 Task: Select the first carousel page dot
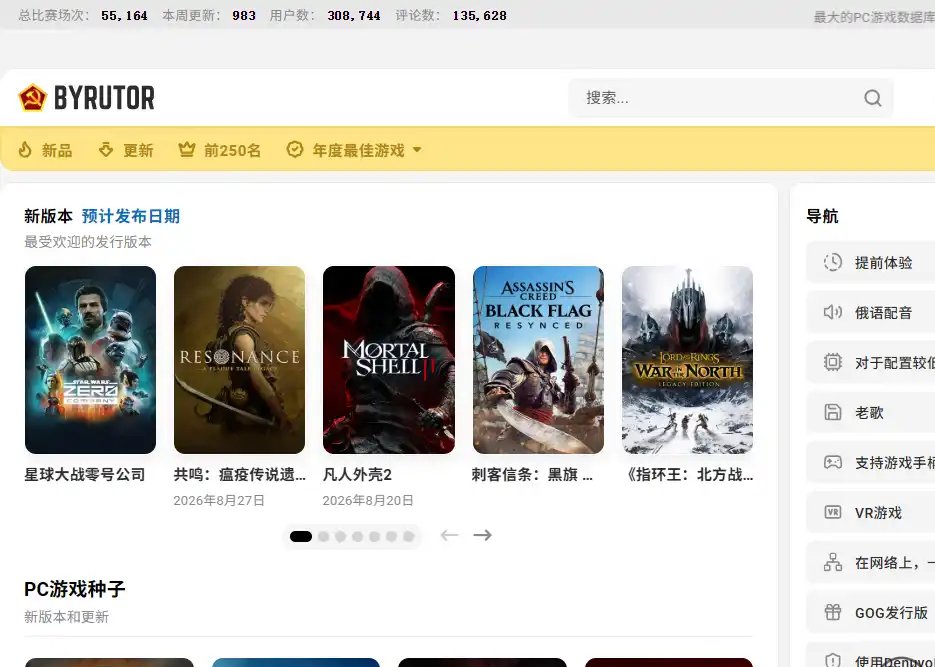[x=301, y=536]
